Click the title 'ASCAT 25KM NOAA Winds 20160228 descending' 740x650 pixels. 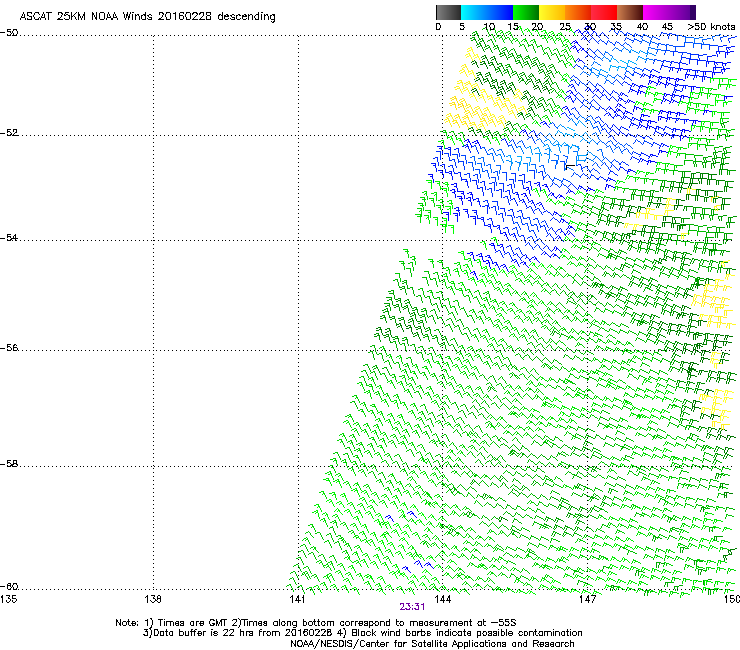click(x=147, y=16)
